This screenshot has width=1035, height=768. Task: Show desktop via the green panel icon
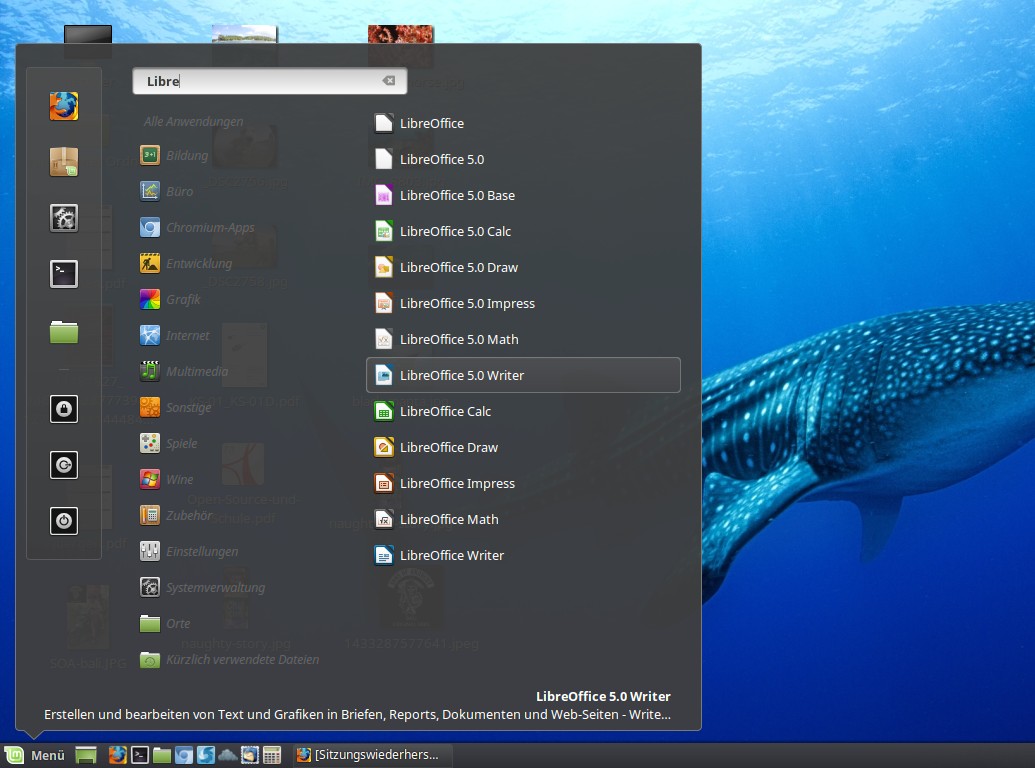86,755
